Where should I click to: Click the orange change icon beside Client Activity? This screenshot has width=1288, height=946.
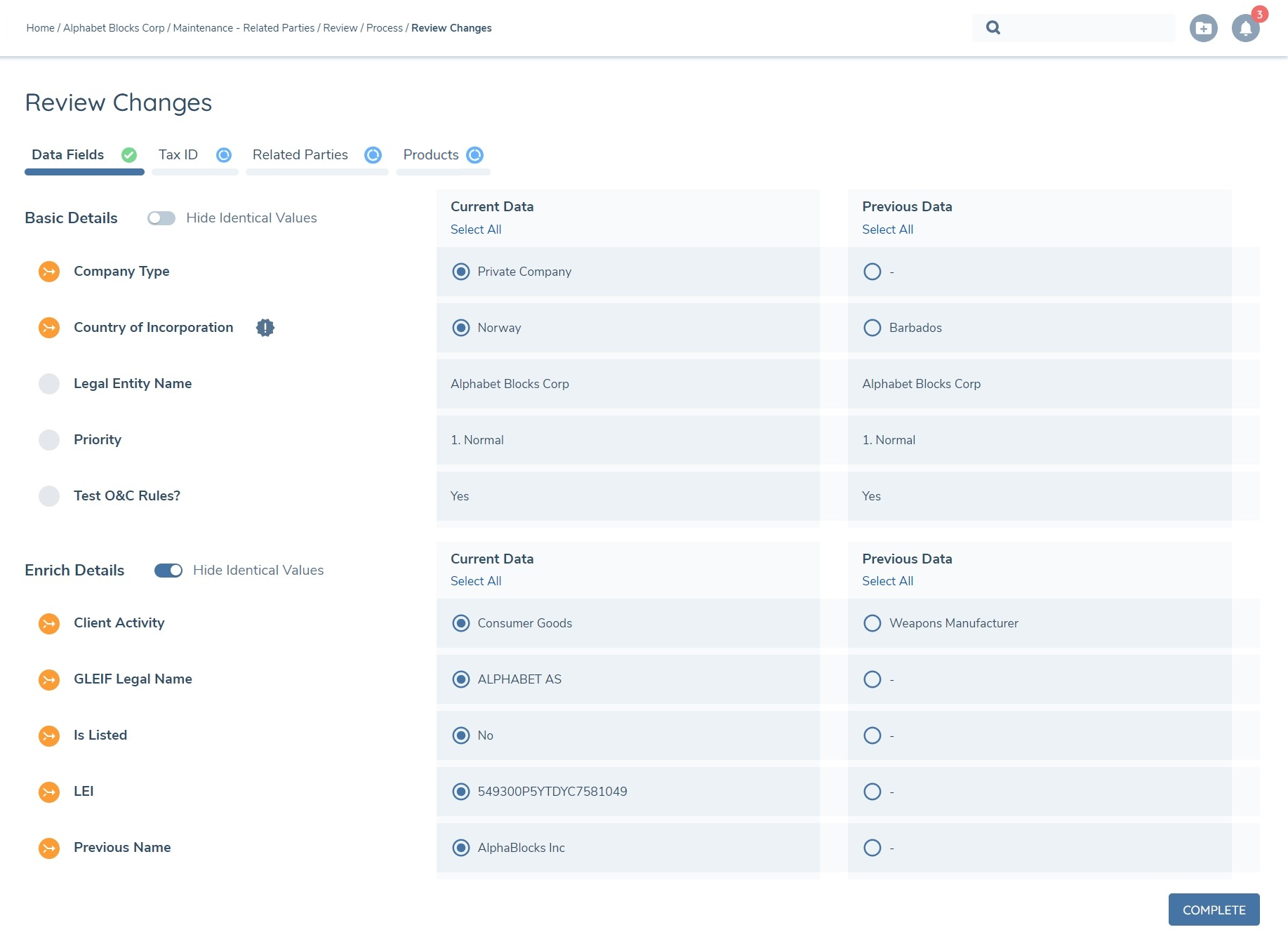48,623
